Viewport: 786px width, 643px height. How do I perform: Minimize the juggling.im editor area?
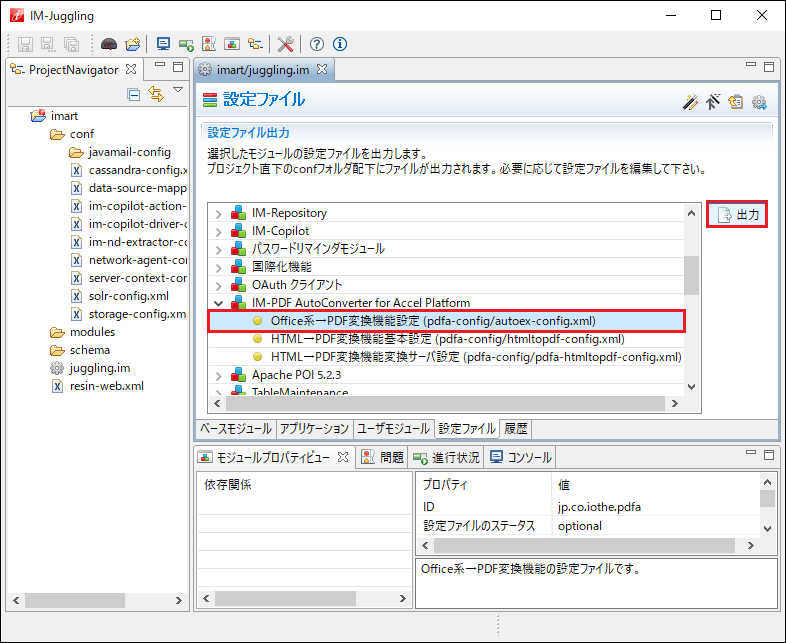point(751,65)
